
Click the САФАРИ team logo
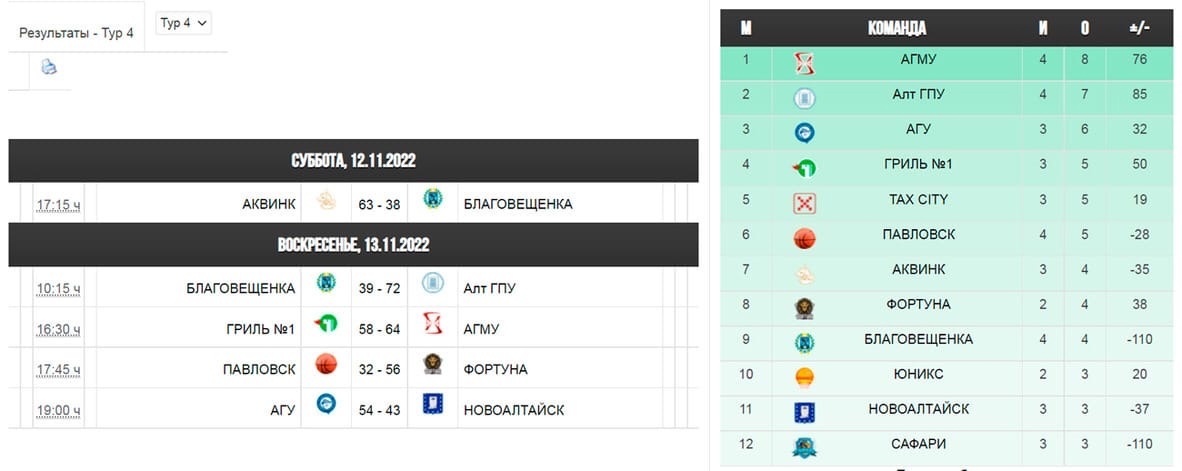pyautogui.click(x=804, y=447)
